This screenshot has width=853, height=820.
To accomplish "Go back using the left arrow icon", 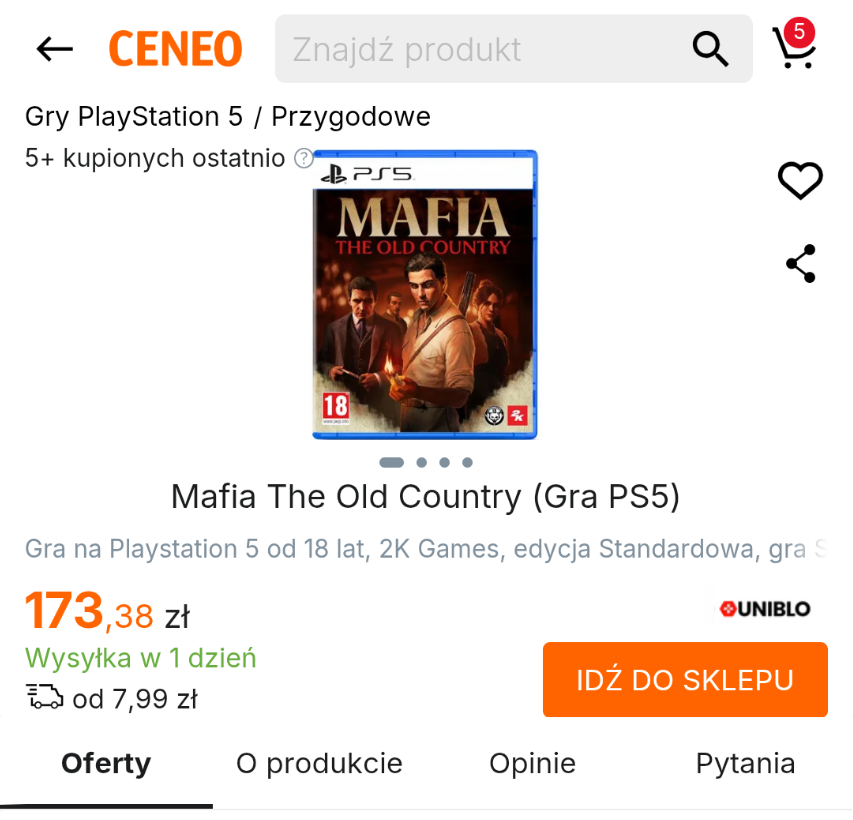I will coord(54,49).
